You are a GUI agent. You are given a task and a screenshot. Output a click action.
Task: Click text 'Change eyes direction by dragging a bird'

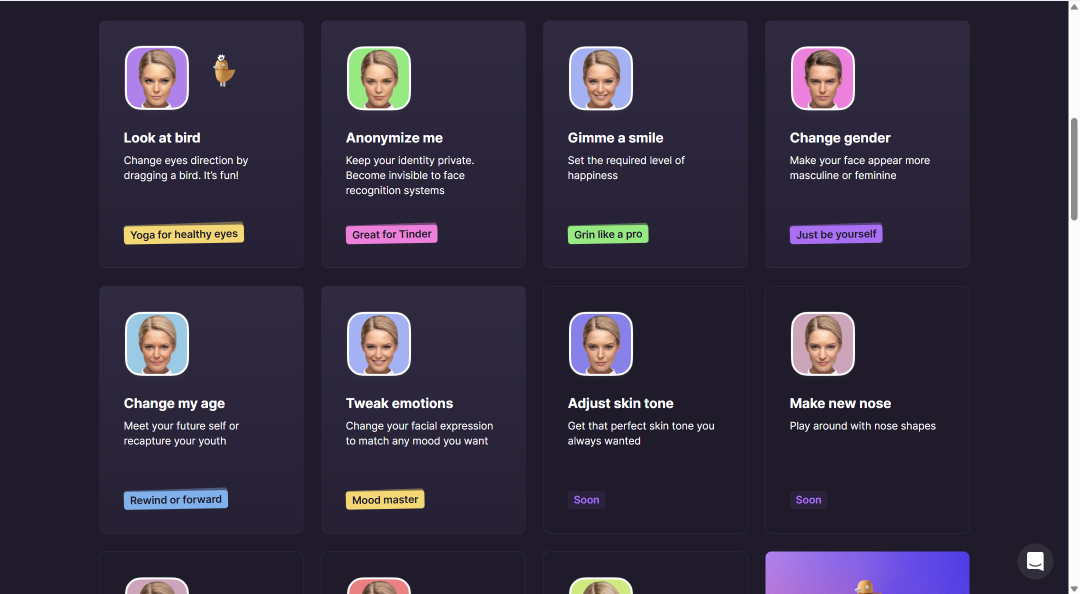pos(186,167)
